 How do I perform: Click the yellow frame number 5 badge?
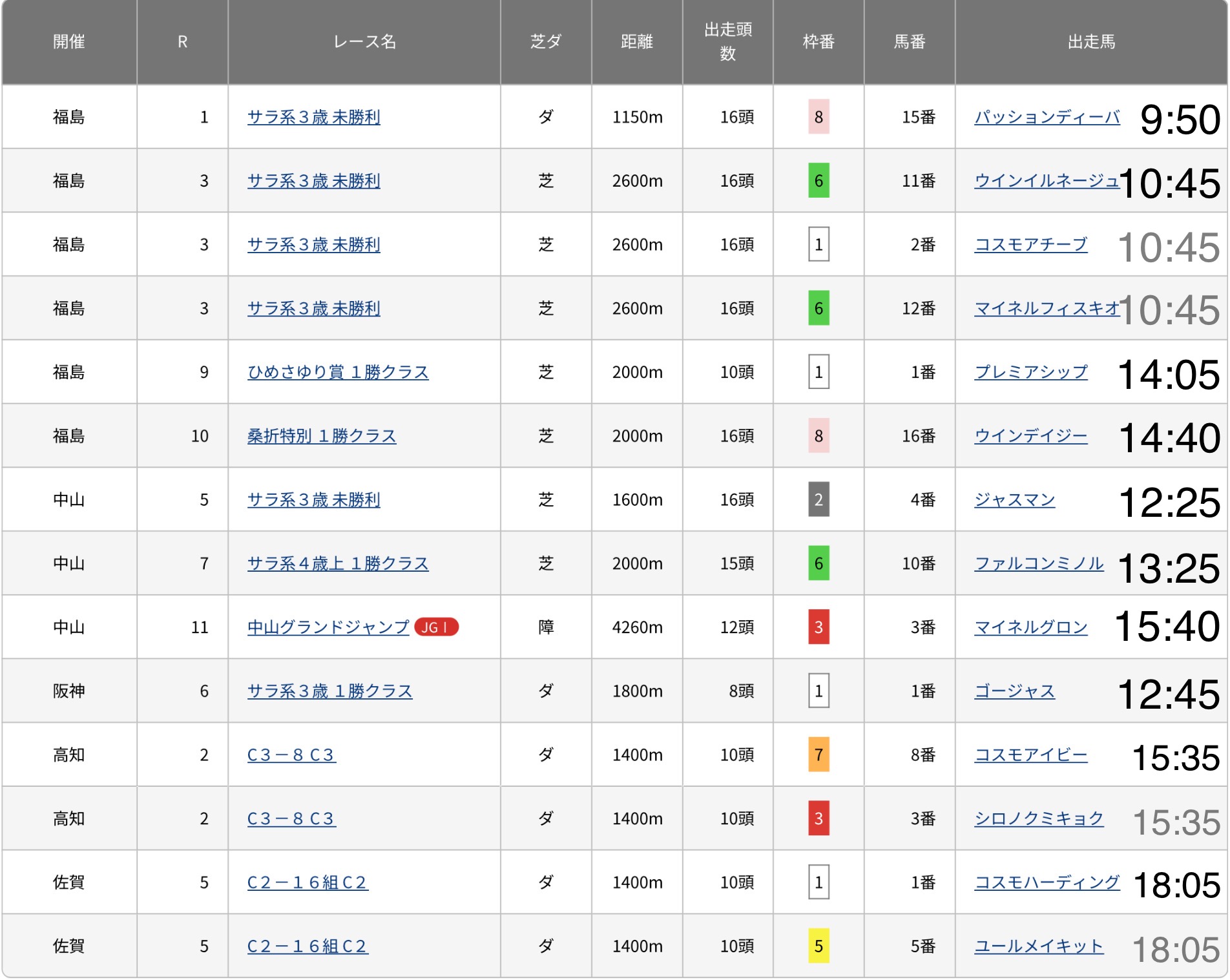818,946
